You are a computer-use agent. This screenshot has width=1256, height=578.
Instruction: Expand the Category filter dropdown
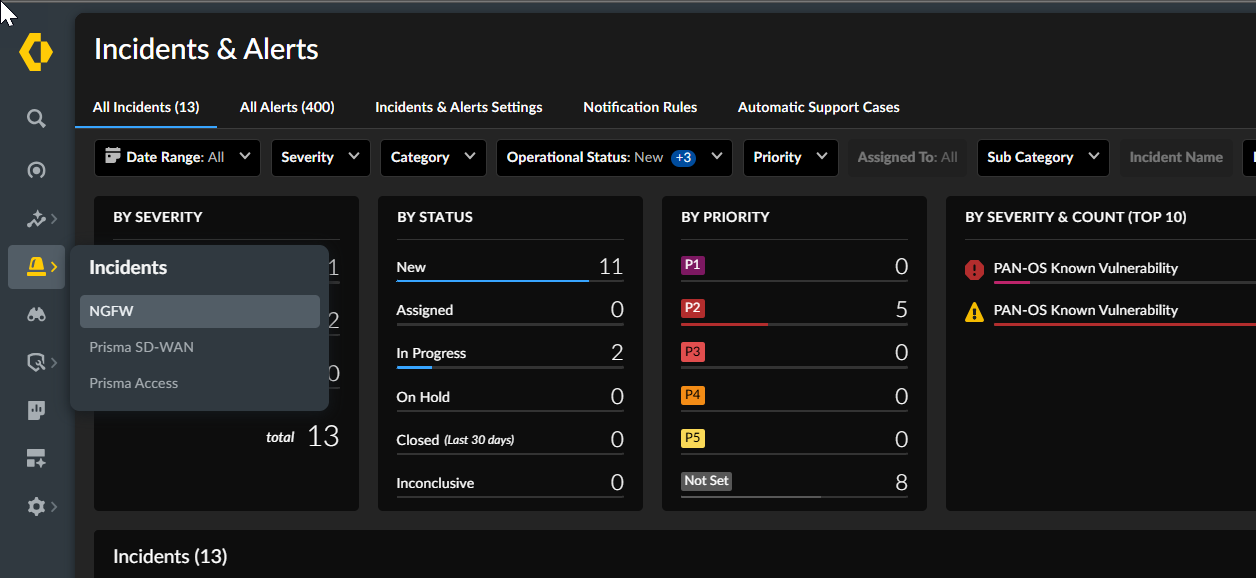[433, 158]
